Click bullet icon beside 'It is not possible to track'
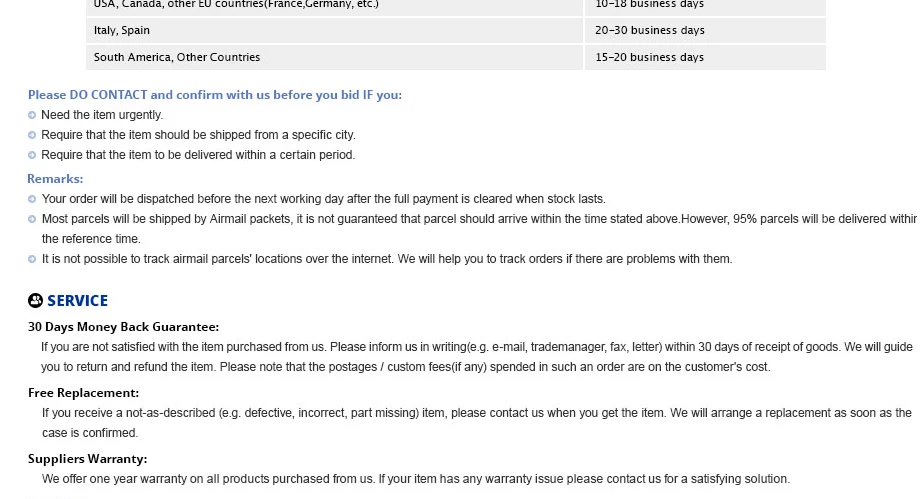Screen dimensions: 920x499 [32, 259]
